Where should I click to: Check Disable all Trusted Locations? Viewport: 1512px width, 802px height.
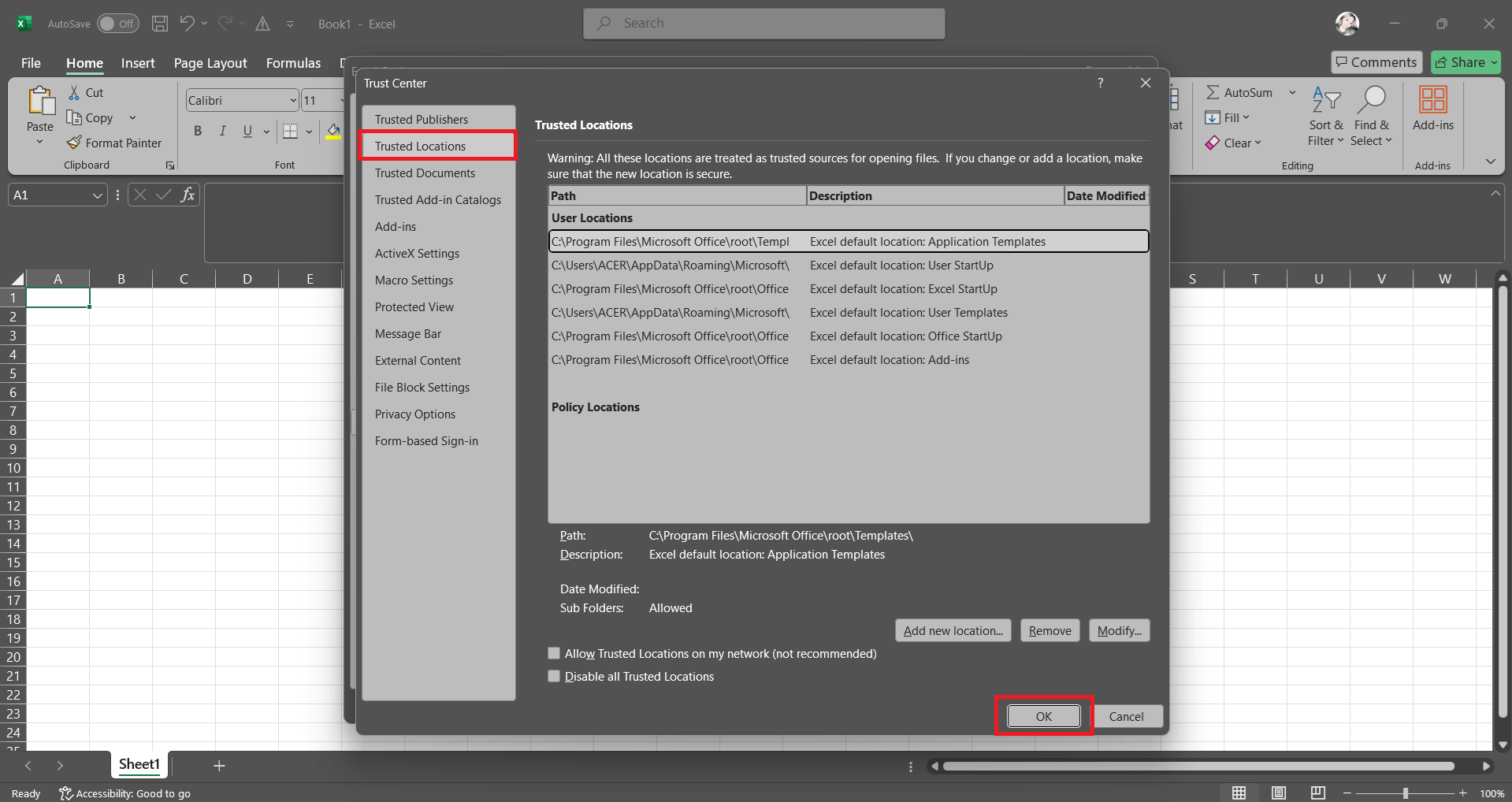pos(554,676)
